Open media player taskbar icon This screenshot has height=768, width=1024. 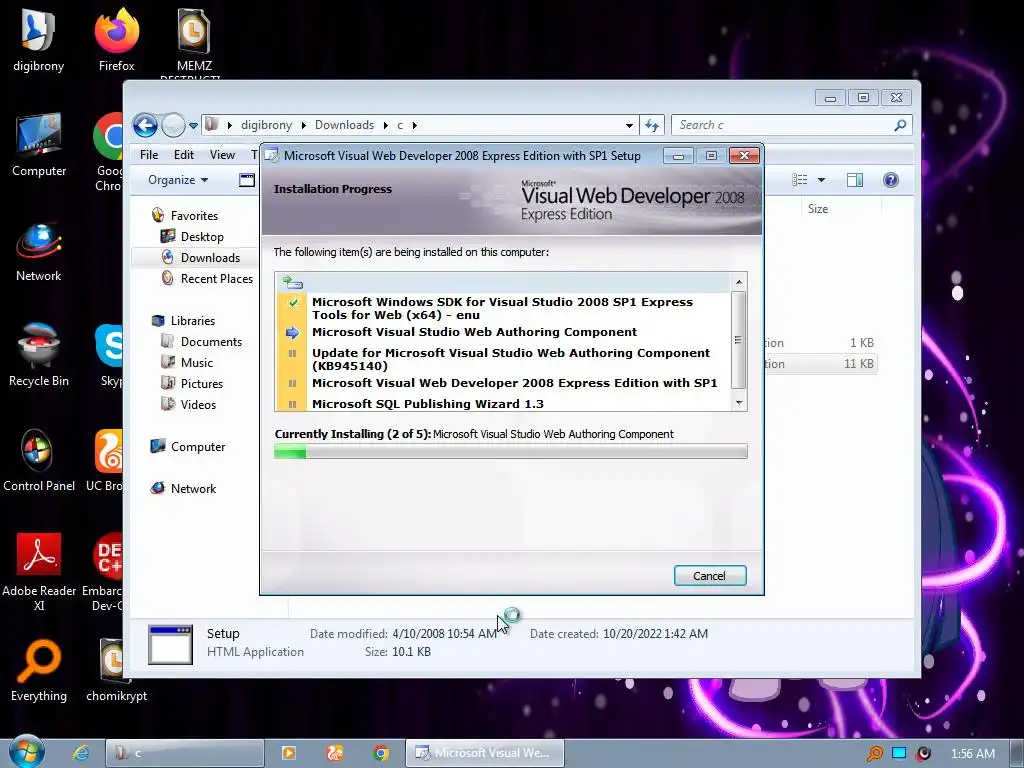click(x=288, y=753)
